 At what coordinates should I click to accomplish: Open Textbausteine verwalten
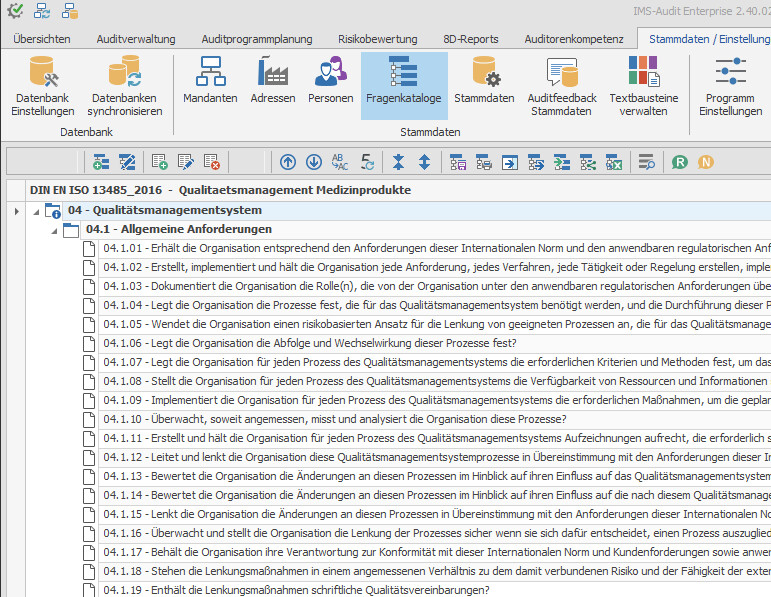pos(644,87)
